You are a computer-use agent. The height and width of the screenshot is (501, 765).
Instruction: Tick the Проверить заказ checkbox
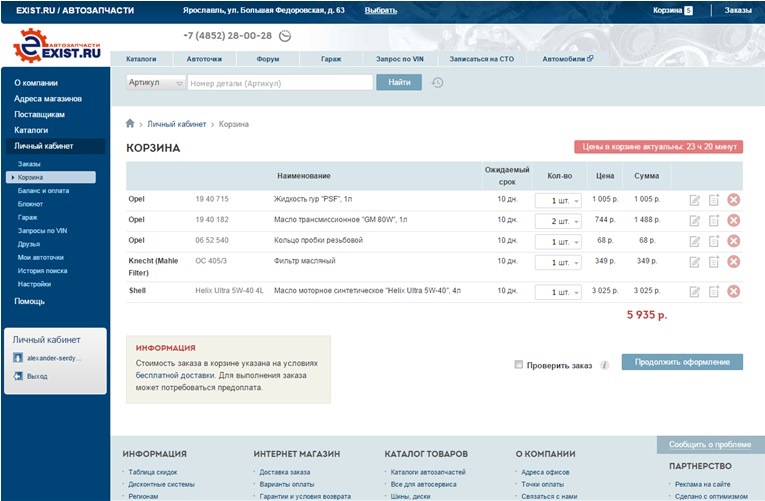pos(519,364)
